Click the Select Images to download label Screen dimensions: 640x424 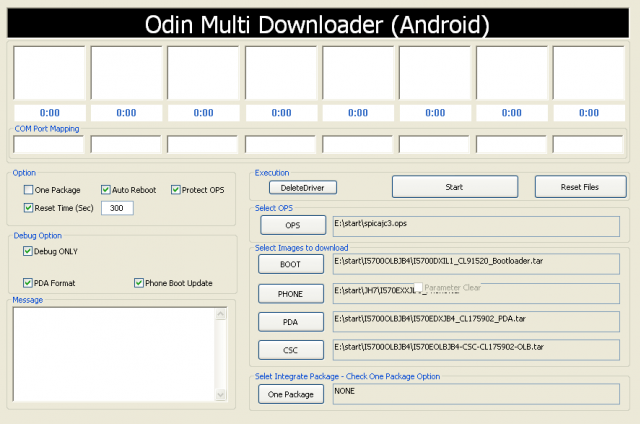coord(302,248)
